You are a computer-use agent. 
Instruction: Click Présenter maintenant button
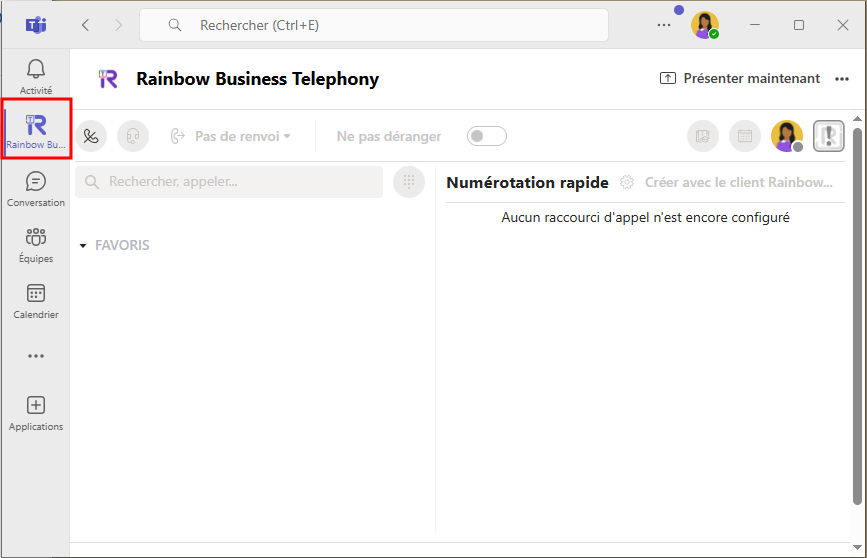tap(740, 79)
